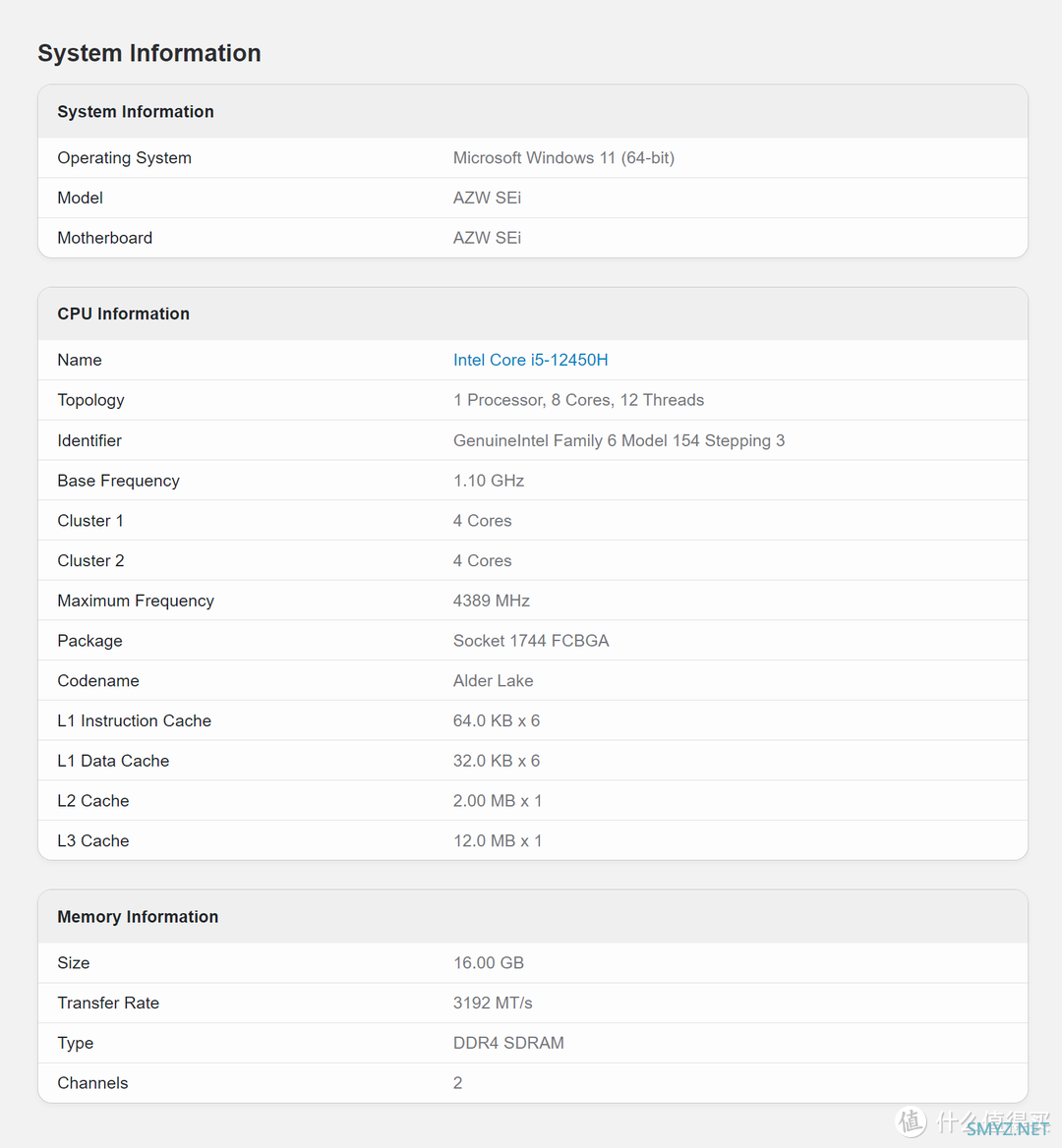Image resolution: width=1062 pixels, height=1148 pixels.
Task: Click the 'Operating System' label
Action: tap(125, 158)
